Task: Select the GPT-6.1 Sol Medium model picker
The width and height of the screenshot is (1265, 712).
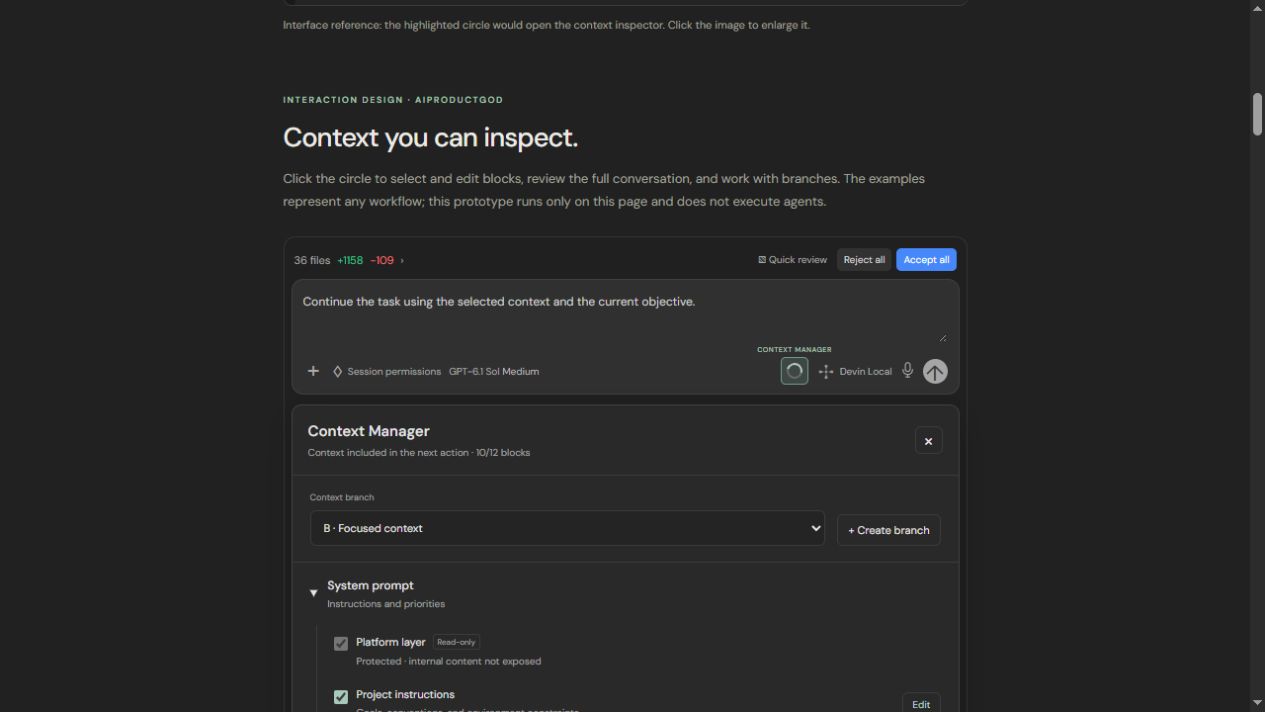Action: click(494, 371)
